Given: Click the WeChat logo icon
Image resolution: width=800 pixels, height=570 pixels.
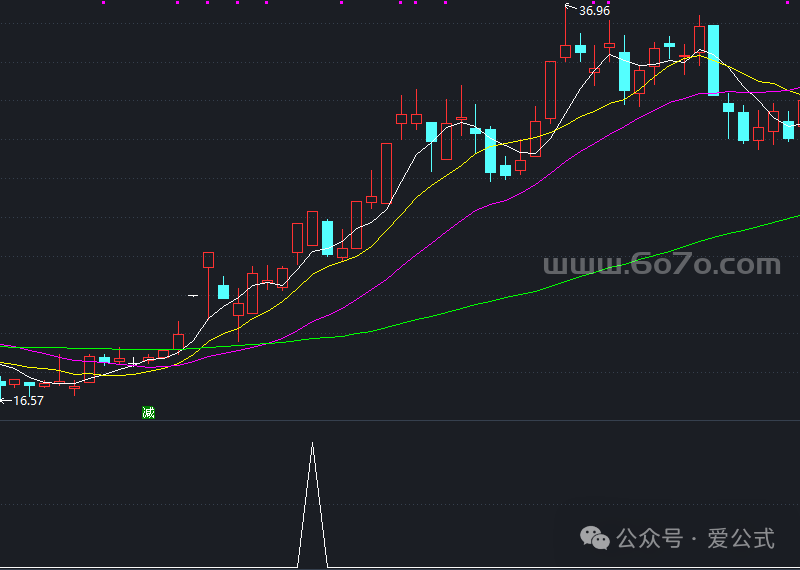Looking at the screenshot, I should (x=598, y=539).
